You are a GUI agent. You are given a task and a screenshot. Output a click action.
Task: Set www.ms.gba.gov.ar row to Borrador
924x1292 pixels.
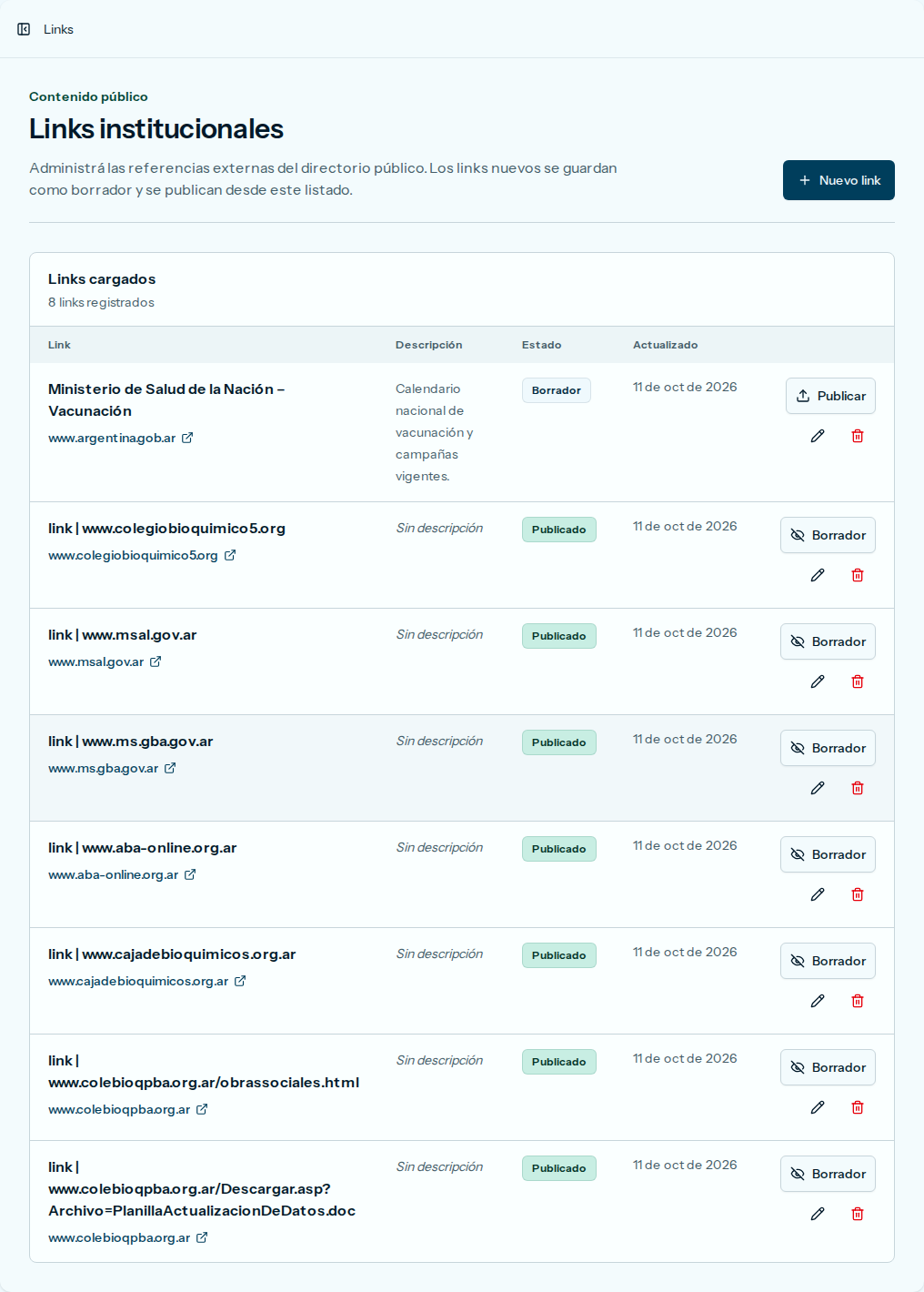828,748
